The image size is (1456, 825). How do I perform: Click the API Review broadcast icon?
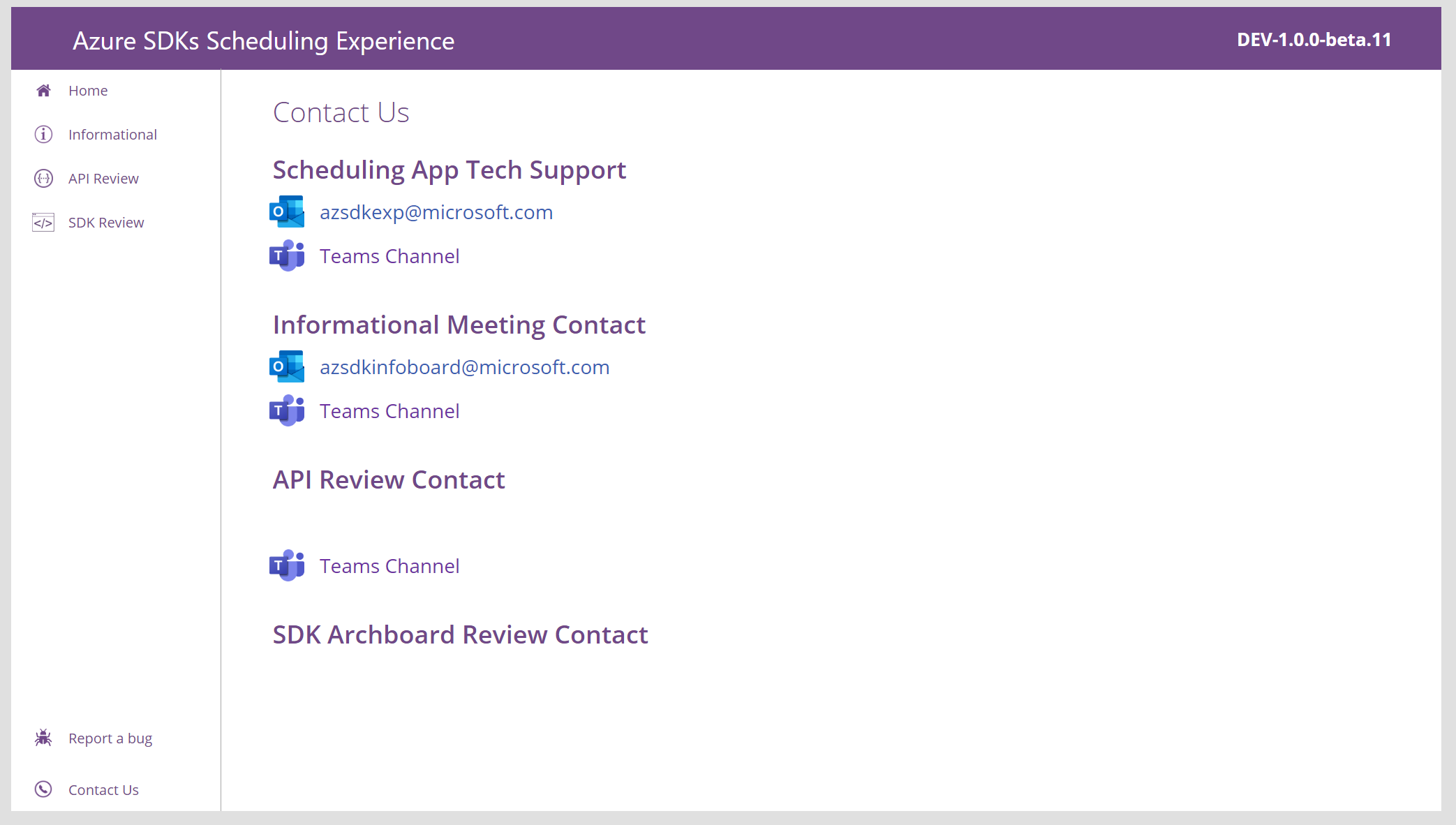[43, 179]
